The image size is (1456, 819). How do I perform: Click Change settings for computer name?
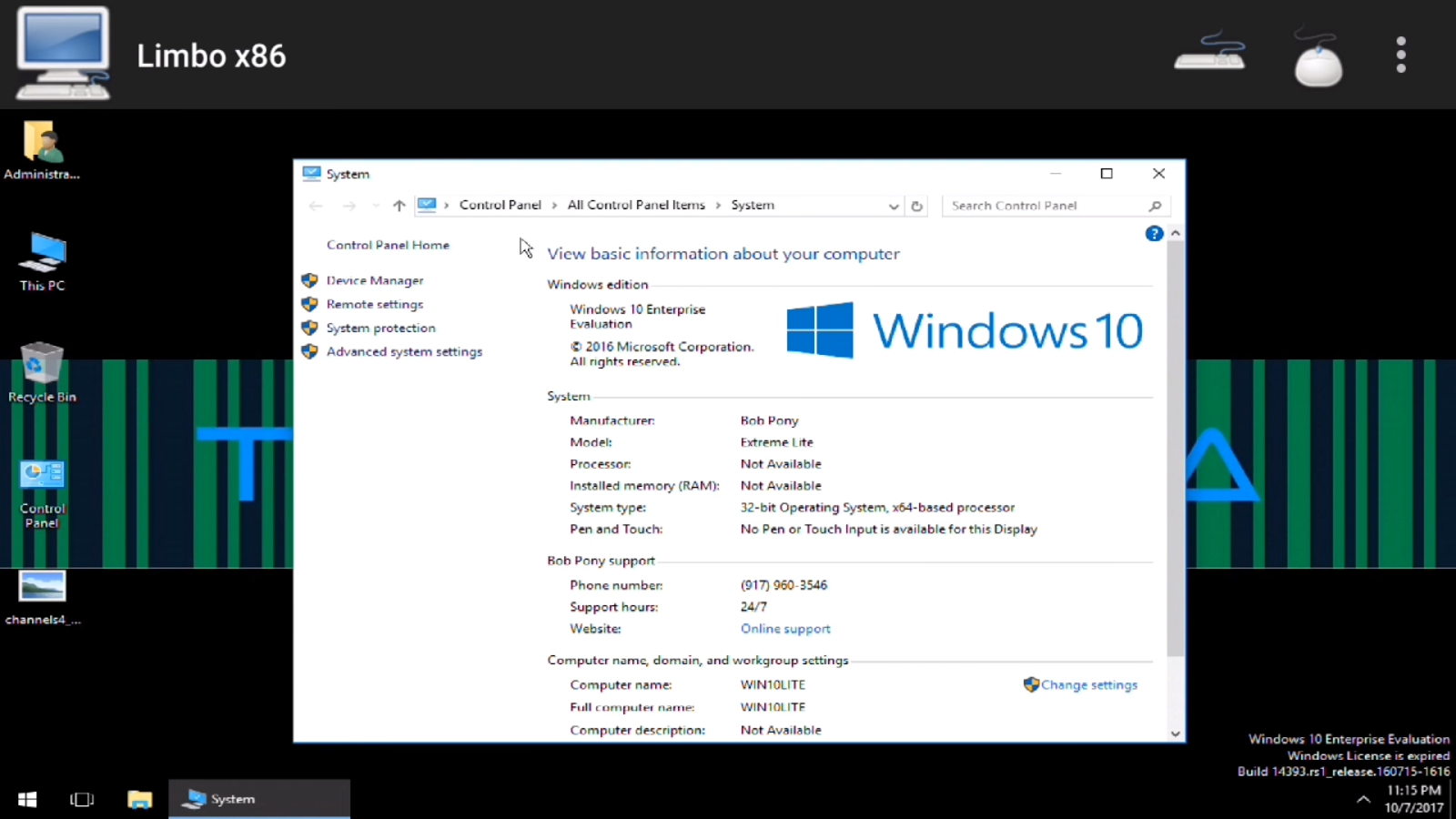pos(1088,684)
